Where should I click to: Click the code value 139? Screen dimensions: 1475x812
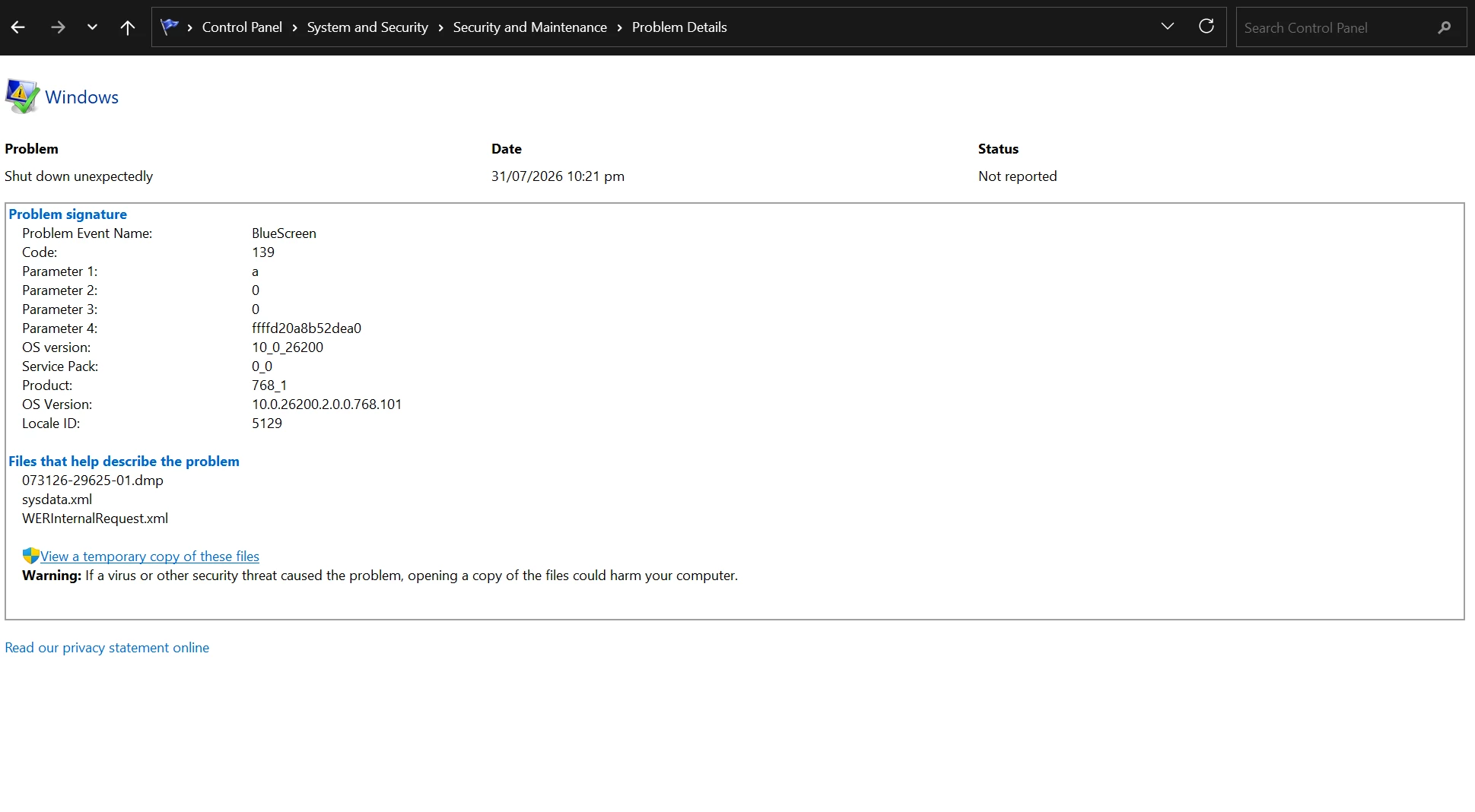click(x=263, y=252)
